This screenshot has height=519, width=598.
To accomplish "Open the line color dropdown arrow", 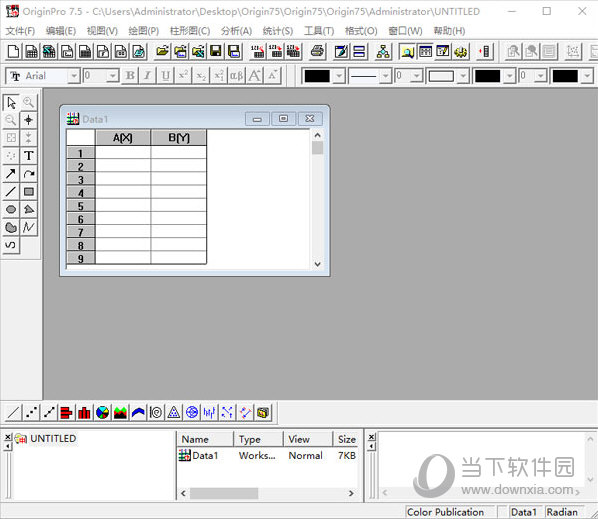I will click(x=339, y=76).
